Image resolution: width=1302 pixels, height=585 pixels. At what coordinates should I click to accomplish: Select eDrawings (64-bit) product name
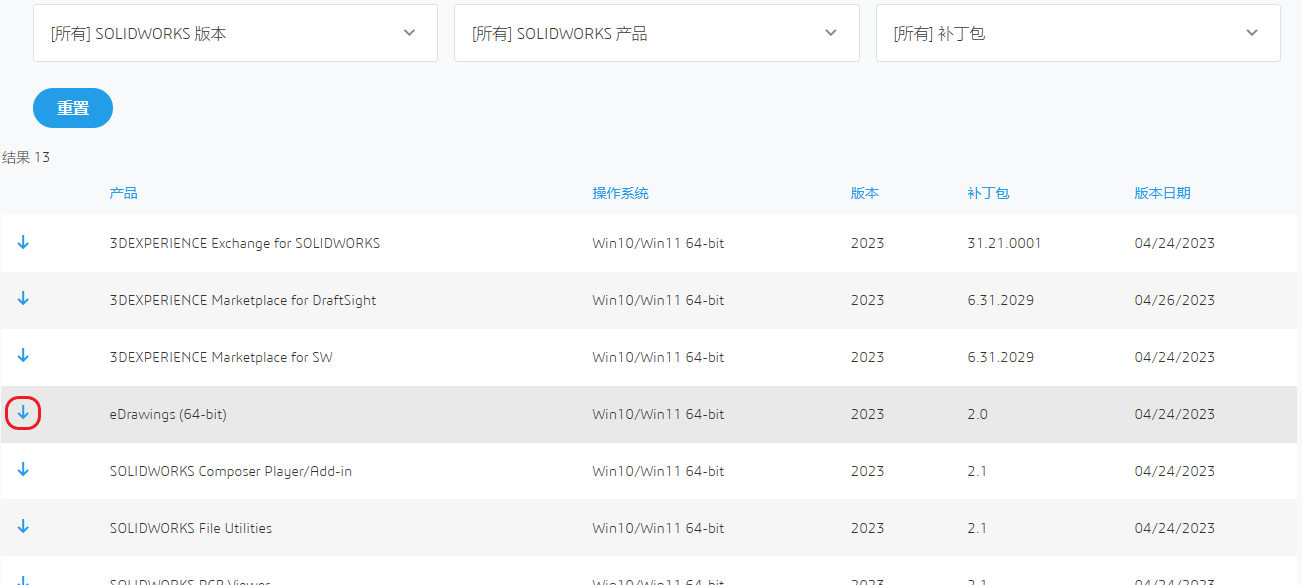coord(168,414)
